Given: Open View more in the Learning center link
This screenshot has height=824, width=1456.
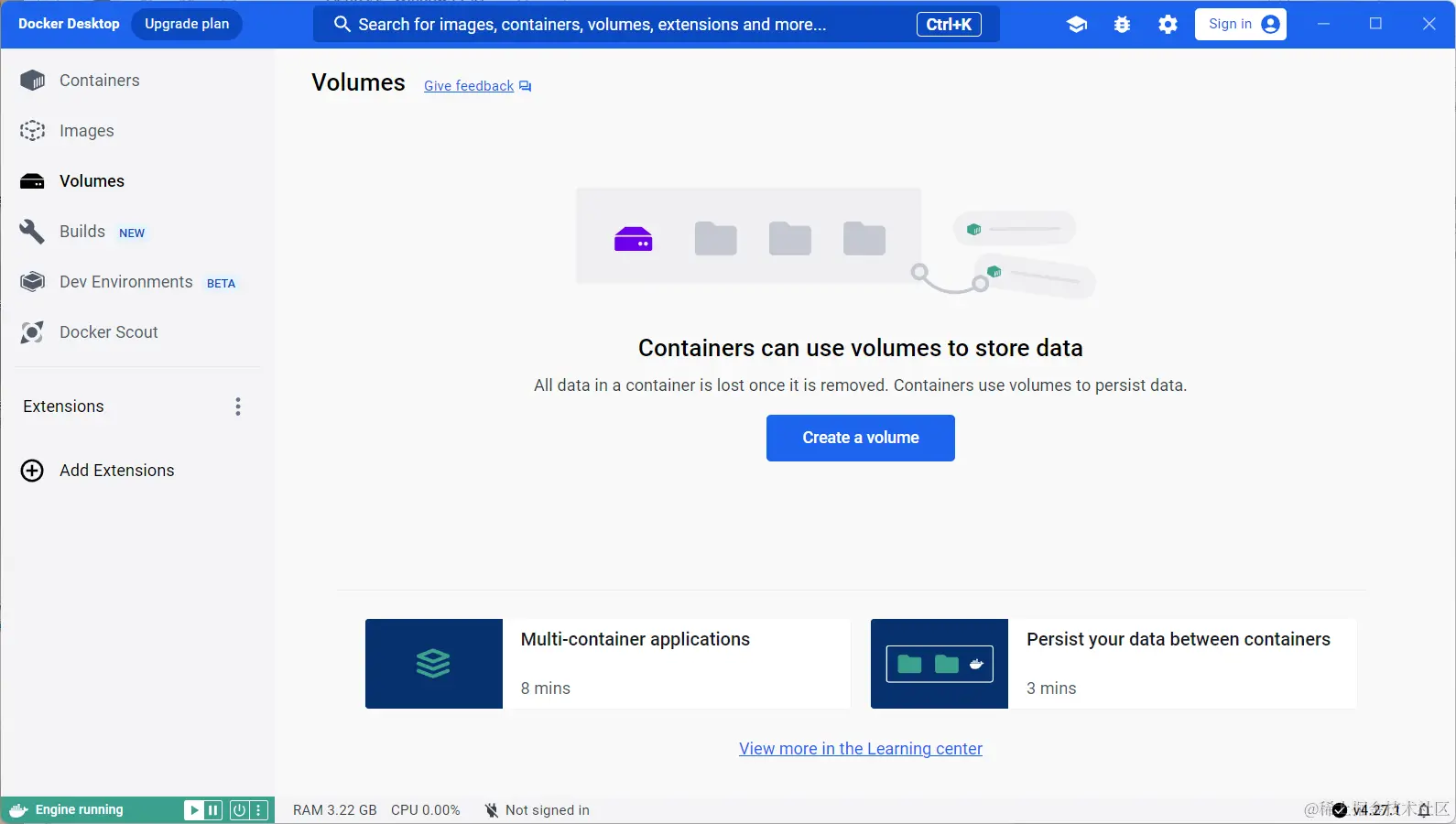Looking at the screenshot, I should [x=860, y=749].
